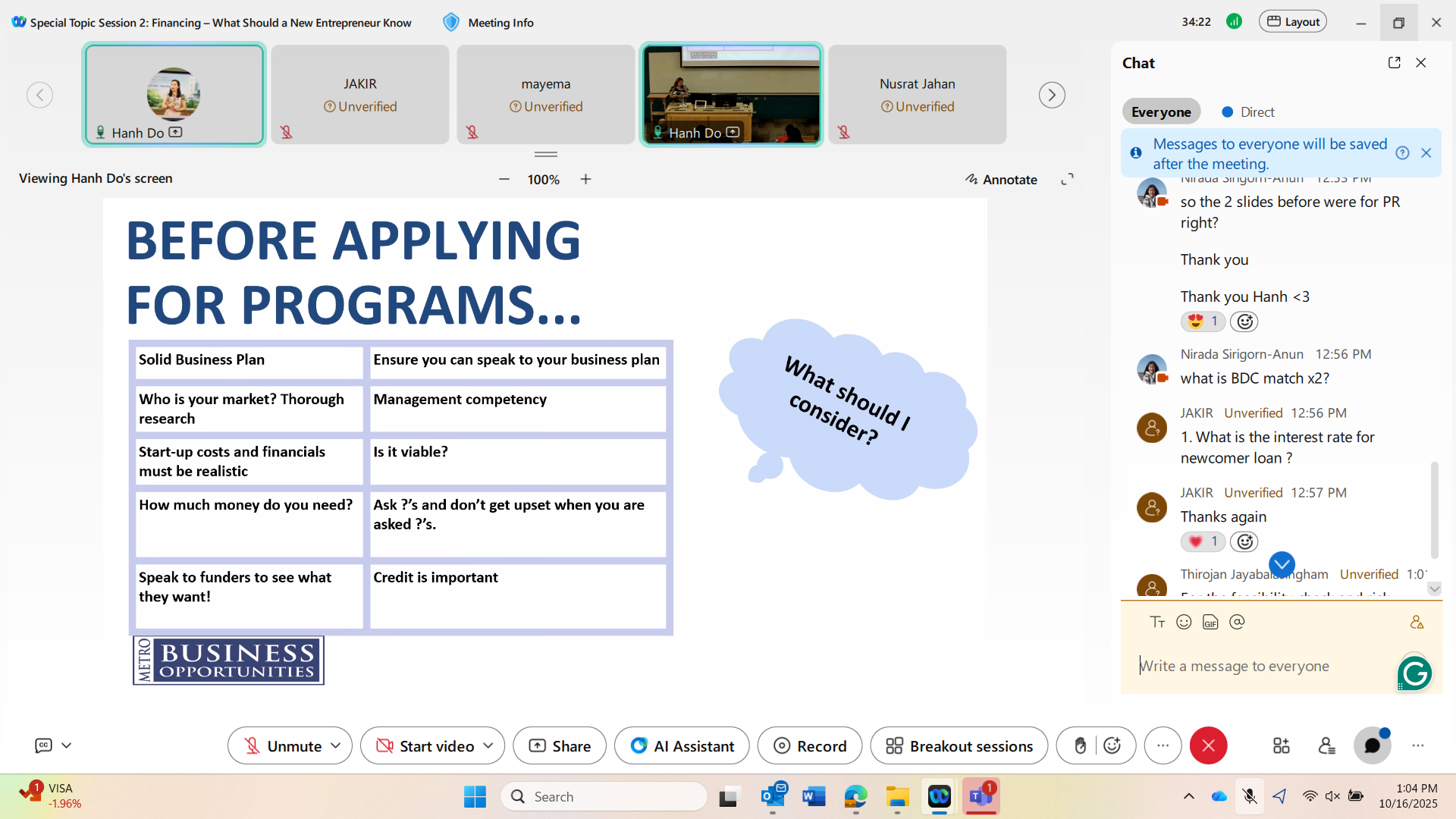Expand the Start video options arrow

tap(488, 746)
